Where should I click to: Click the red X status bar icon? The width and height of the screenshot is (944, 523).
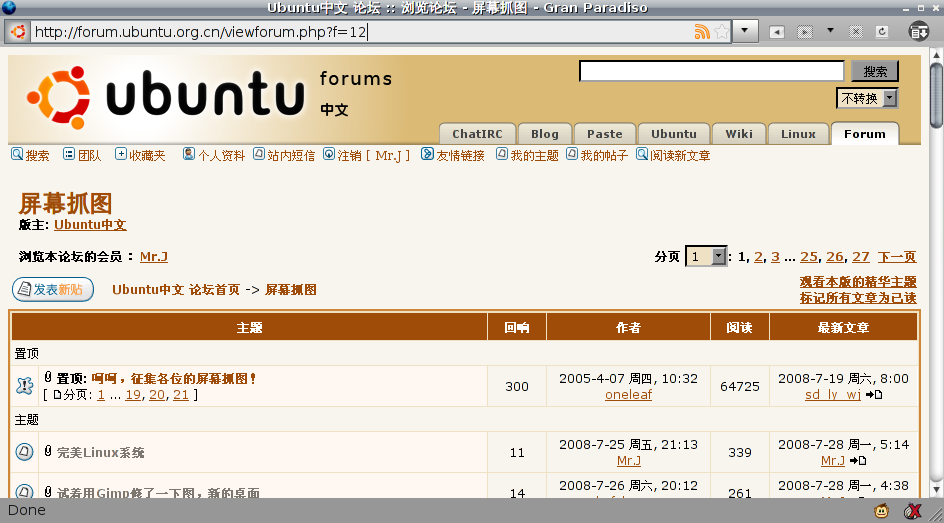[x=913, y=511]
